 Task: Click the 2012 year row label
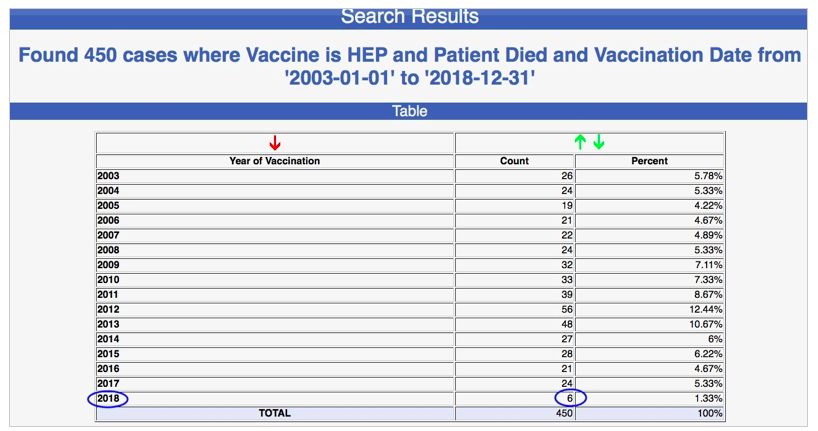point(108,310)
